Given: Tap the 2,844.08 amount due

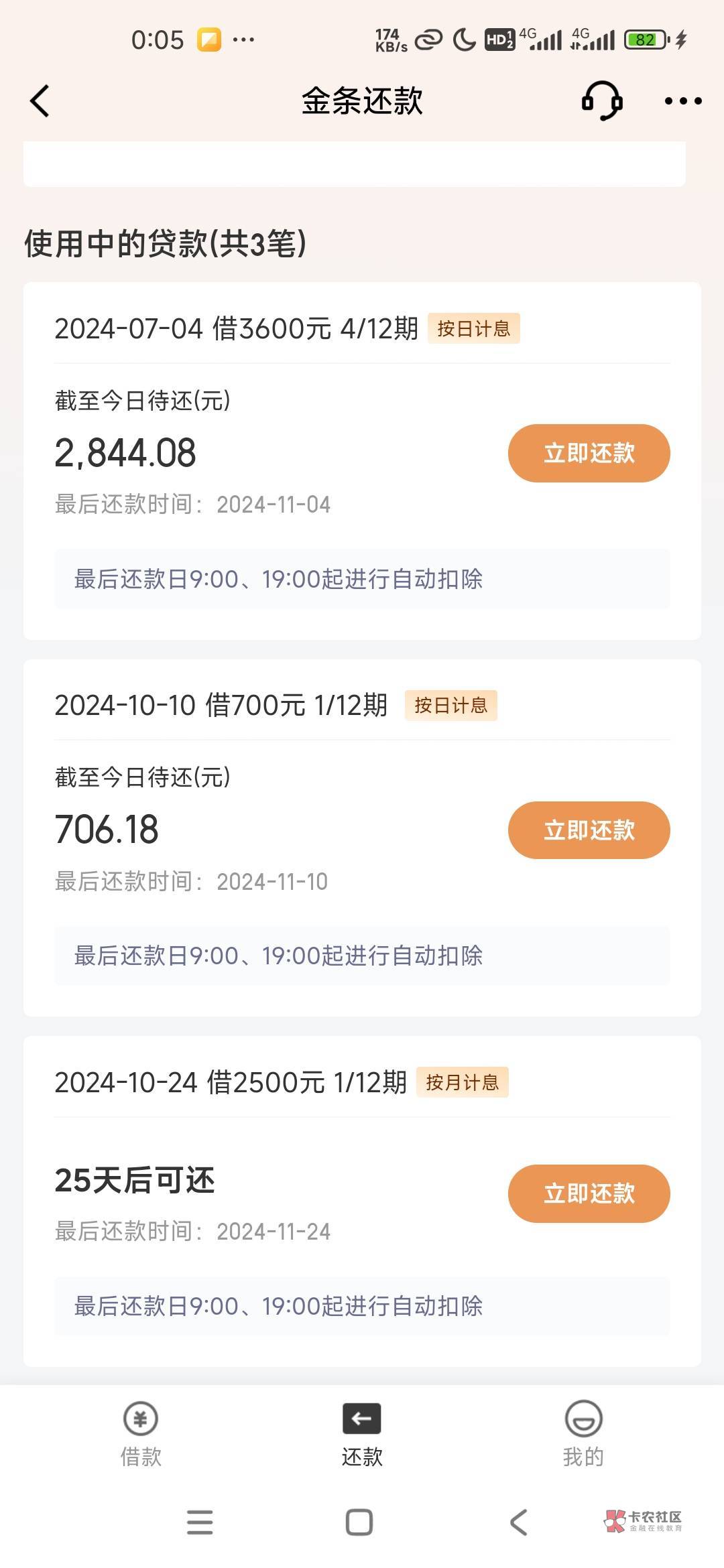Looking at the screenshot, I should [125, 453].
